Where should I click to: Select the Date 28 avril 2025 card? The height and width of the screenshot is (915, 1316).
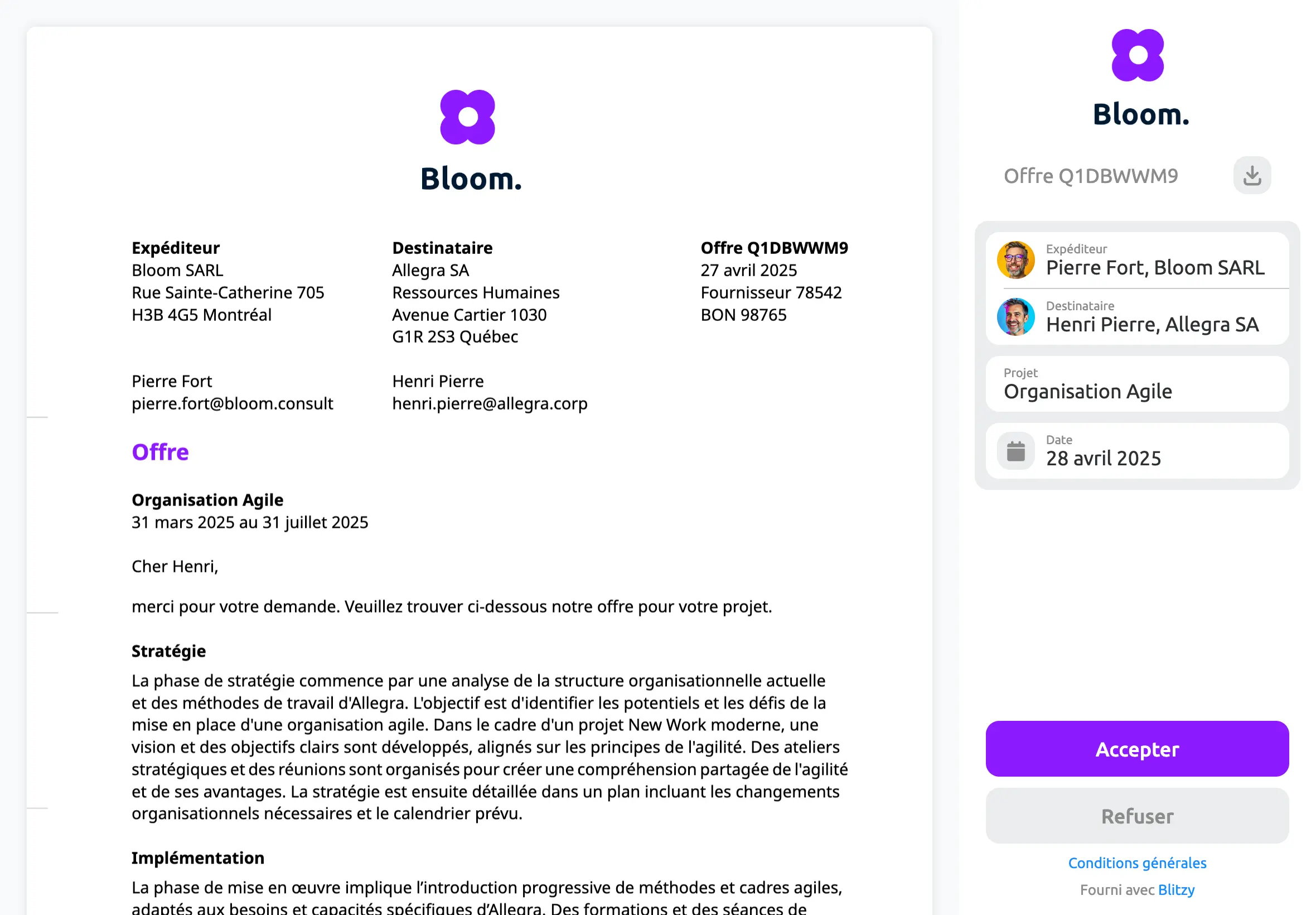coord(1136,451)
